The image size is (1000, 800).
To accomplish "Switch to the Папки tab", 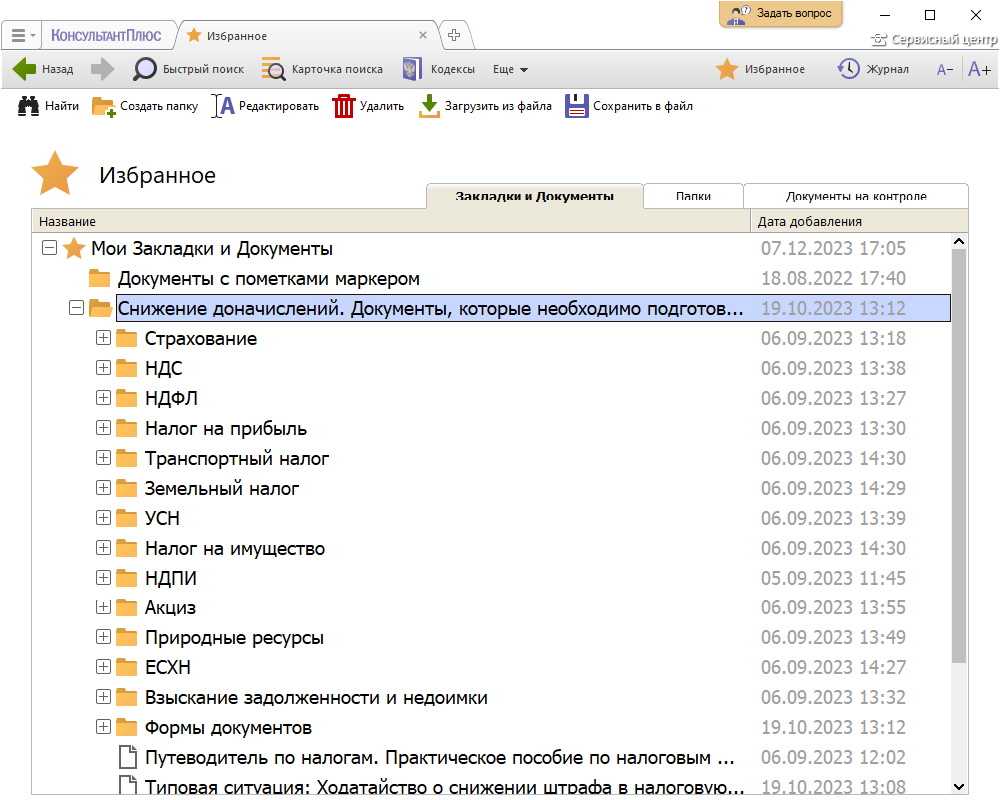I will pyautogui.click(x=693, y=196).
